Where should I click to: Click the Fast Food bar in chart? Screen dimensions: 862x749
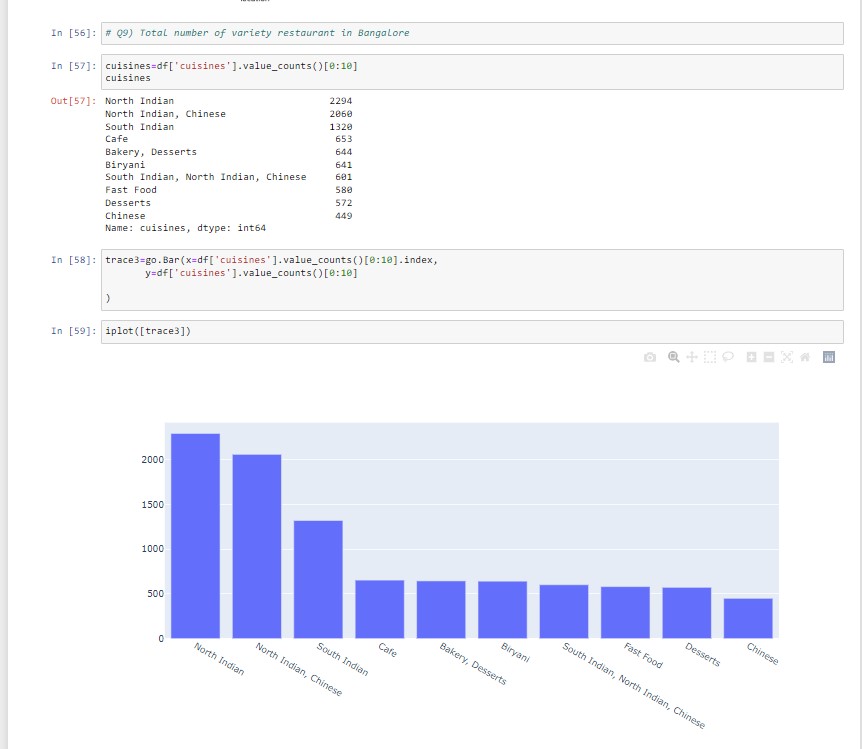[x=626, y=613]
